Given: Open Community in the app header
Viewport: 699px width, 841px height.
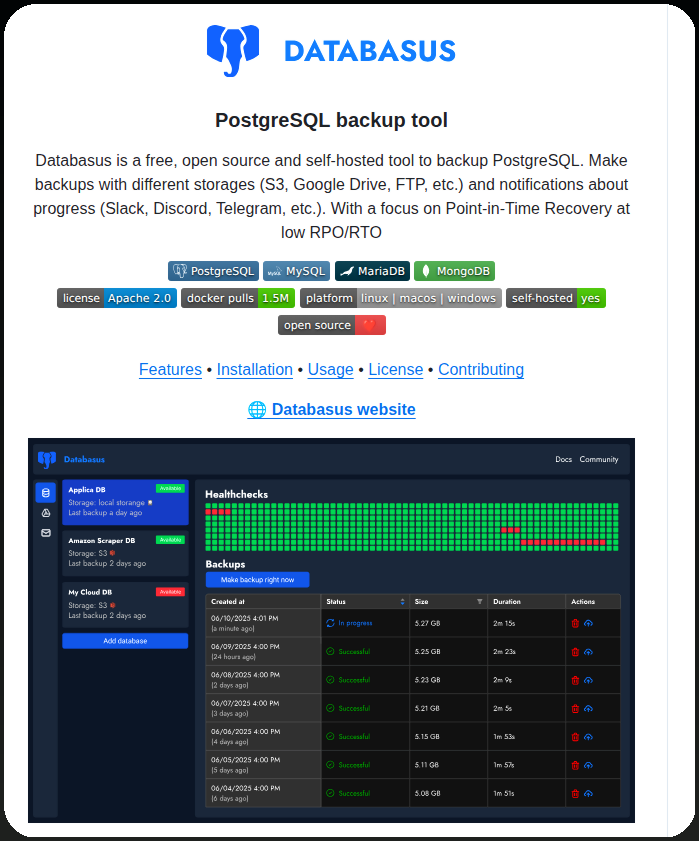Looking at the screenshot, I should pos(599,460).
